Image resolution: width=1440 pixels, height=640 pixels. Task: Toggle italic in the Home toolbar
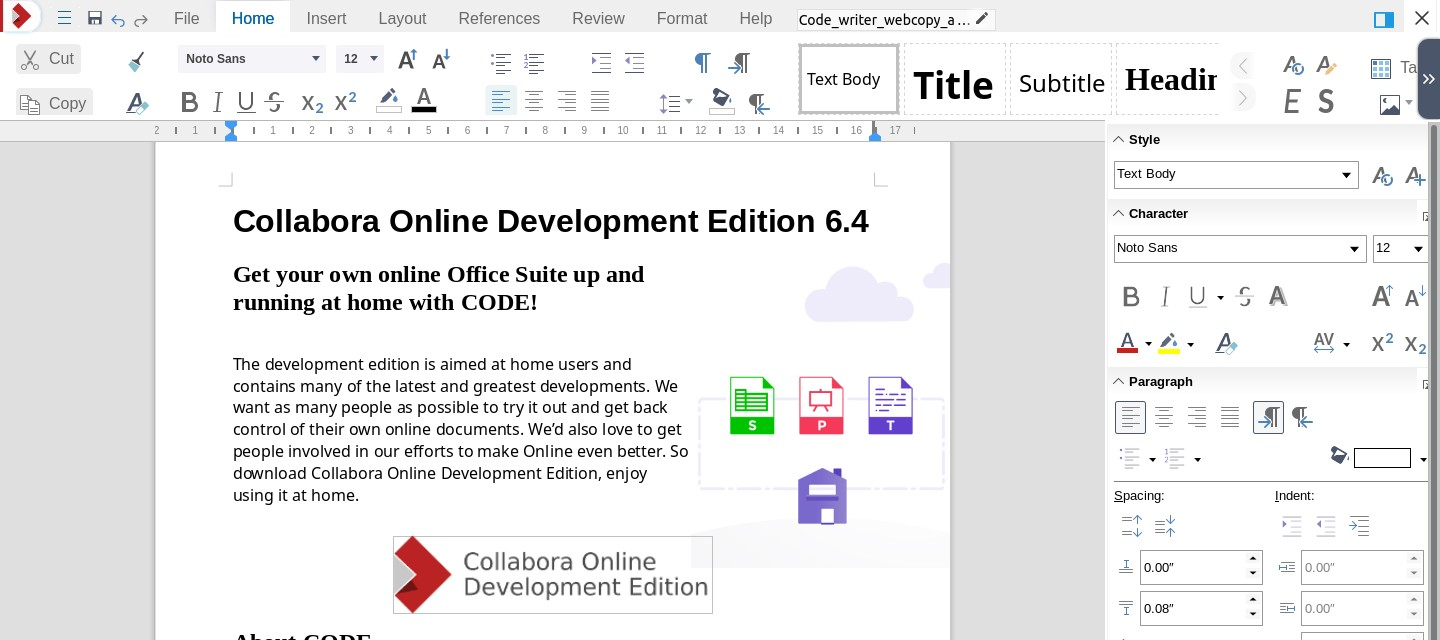point(217,102)
